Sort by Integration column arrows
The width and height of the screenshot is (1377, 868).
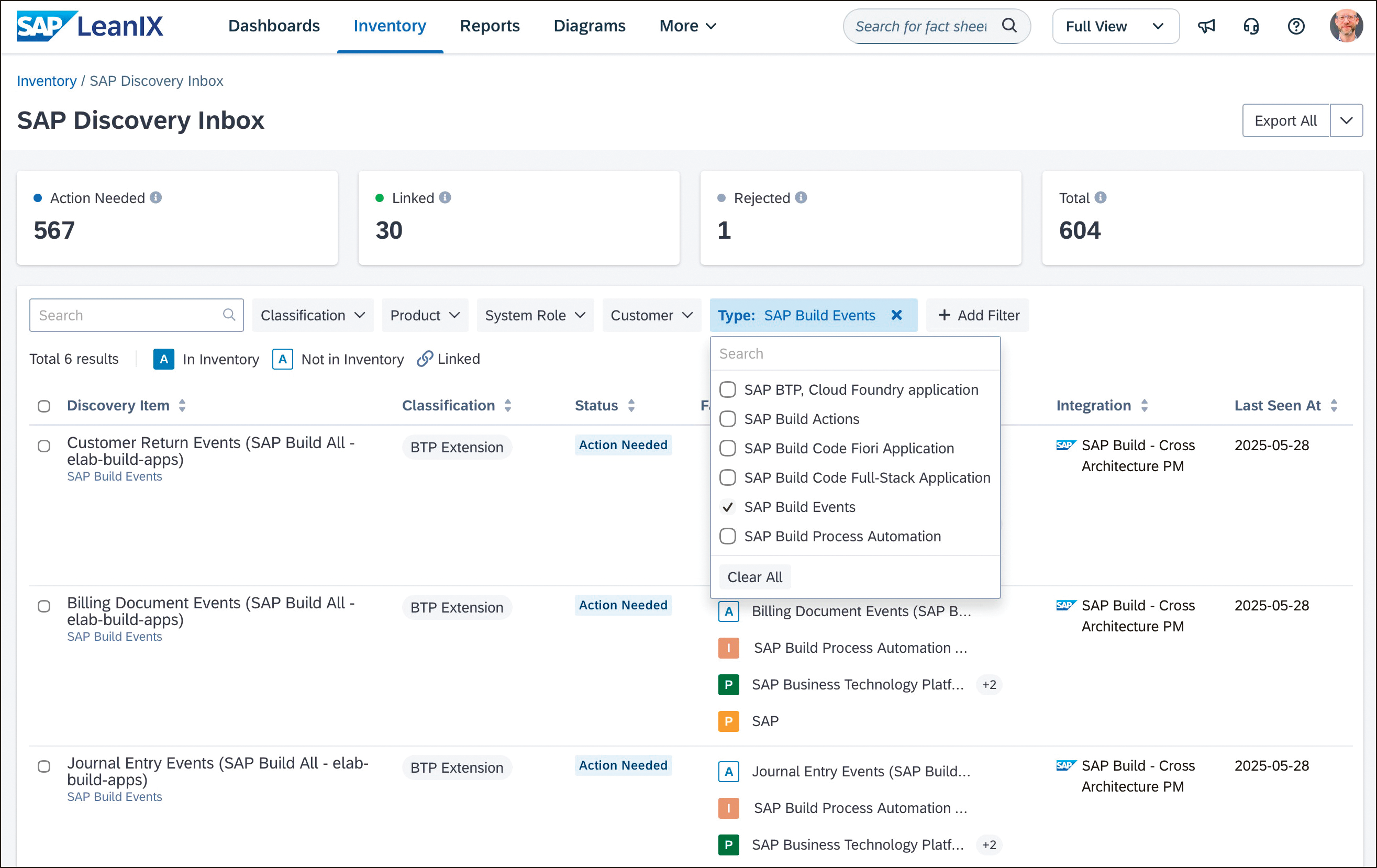1143,405
